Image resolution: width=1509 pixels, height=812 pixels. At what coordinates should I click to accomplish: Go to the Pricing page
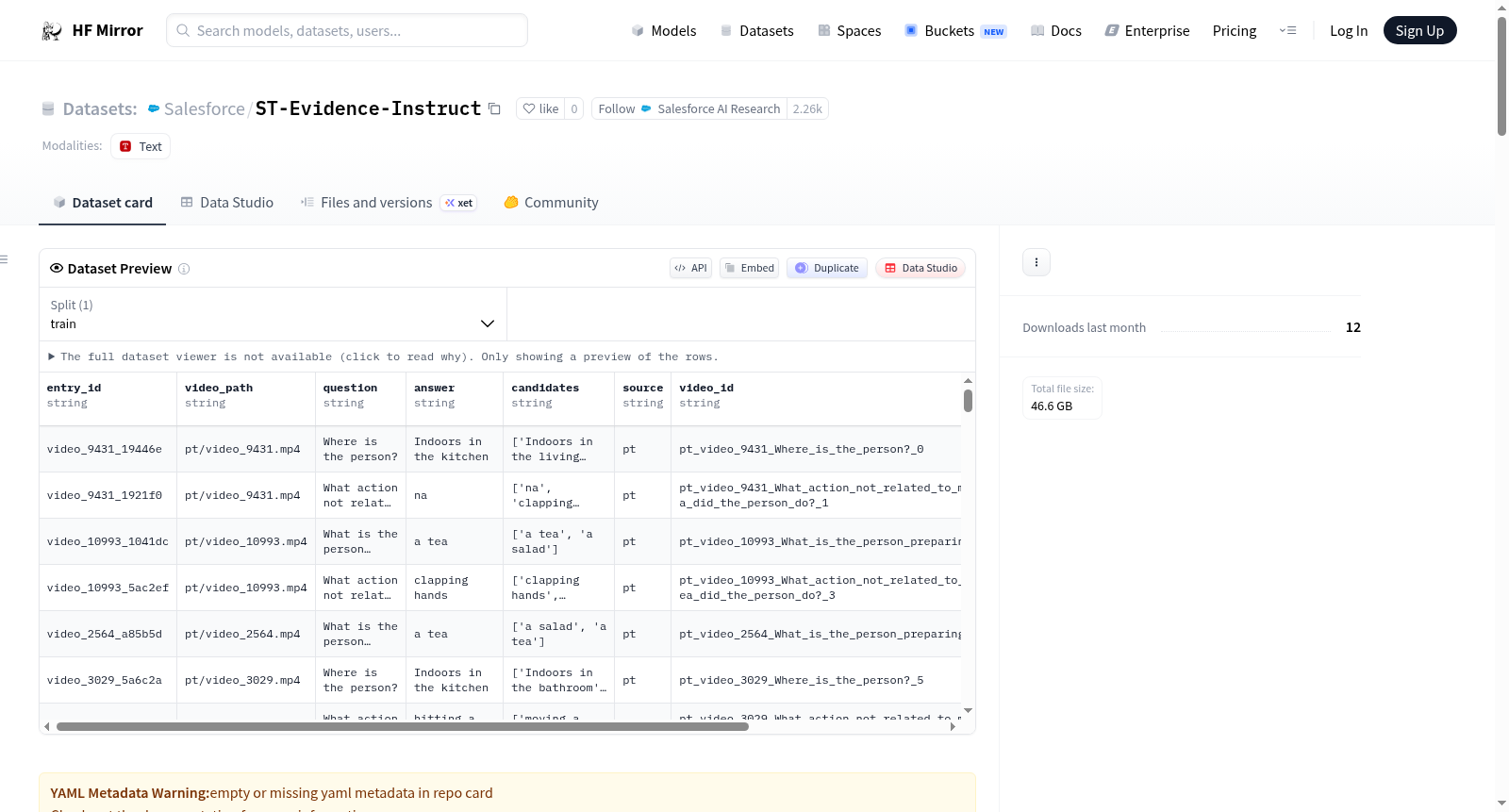point(1235,31)
